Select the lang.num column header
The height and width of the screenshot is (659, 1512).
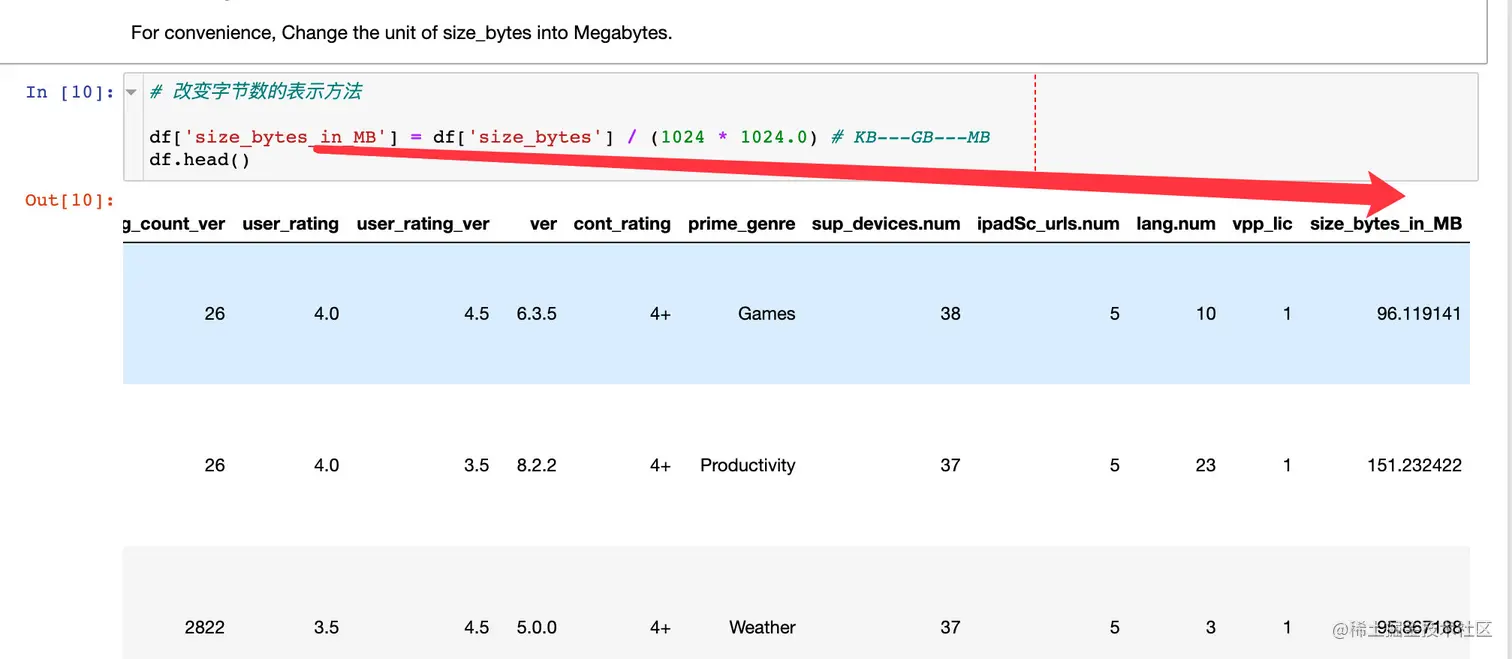coord(1176,224)
